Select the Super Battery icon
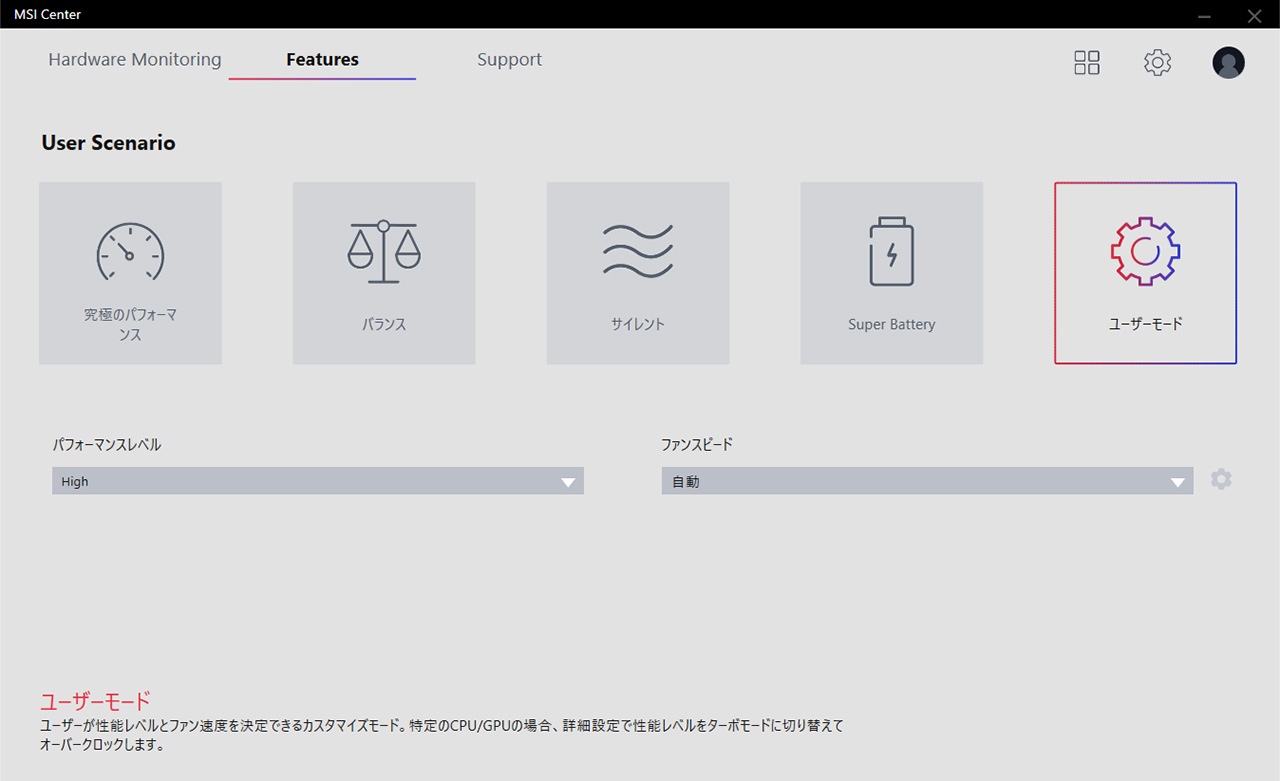 pyautogui.click(x=891, y=251)
